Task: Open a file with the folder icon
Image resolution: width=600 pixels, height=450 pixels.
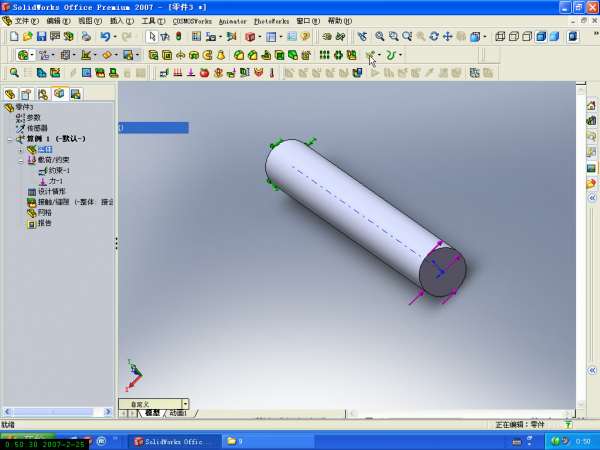Action: coord(28,36)
